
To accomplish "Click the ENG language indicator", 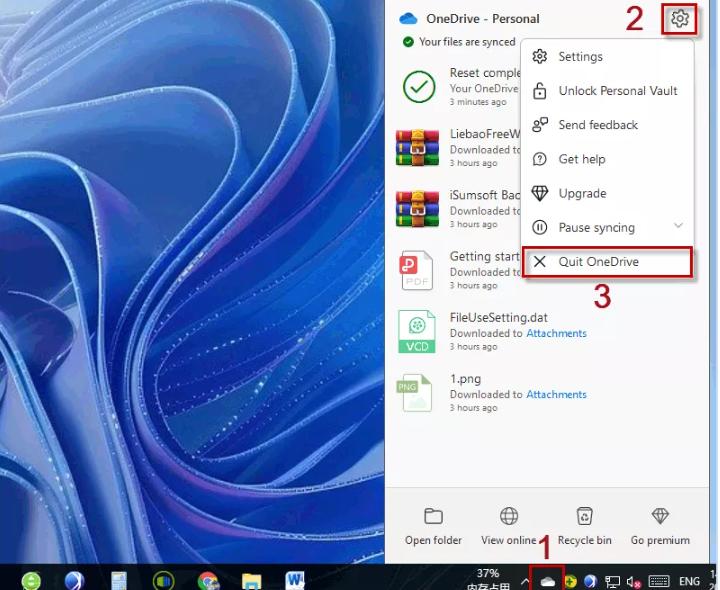I will point(689,581).
